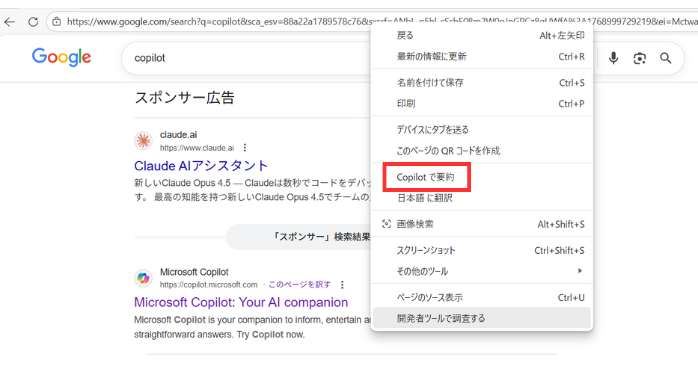Click このページを訳す link

[x=299, y=284]
